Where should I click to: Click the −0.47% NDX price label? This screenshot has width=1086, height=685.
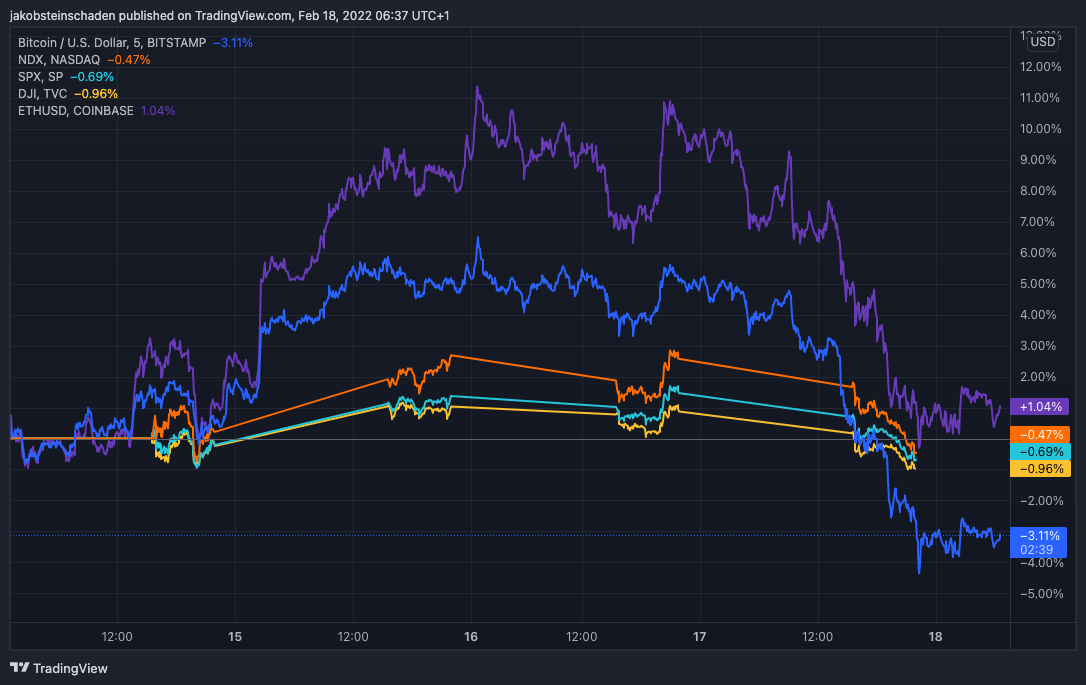tap(1040, 434)
